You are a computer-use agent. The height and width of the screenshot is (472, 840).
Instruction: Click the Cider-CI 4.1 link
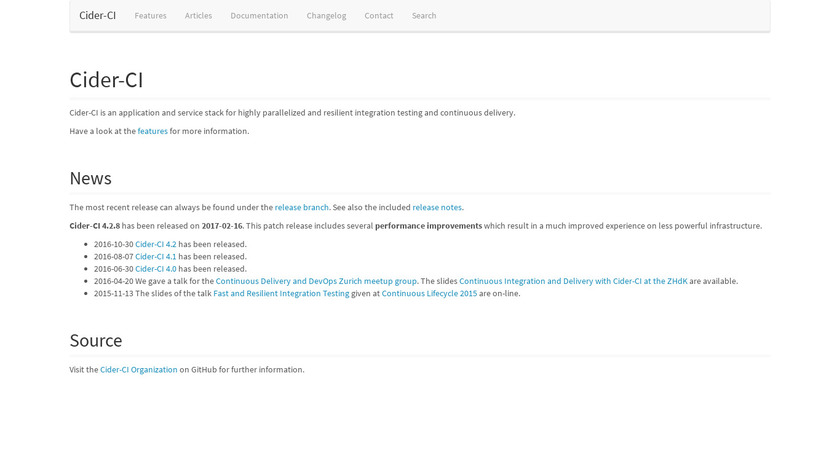click(x=155, y=257)
